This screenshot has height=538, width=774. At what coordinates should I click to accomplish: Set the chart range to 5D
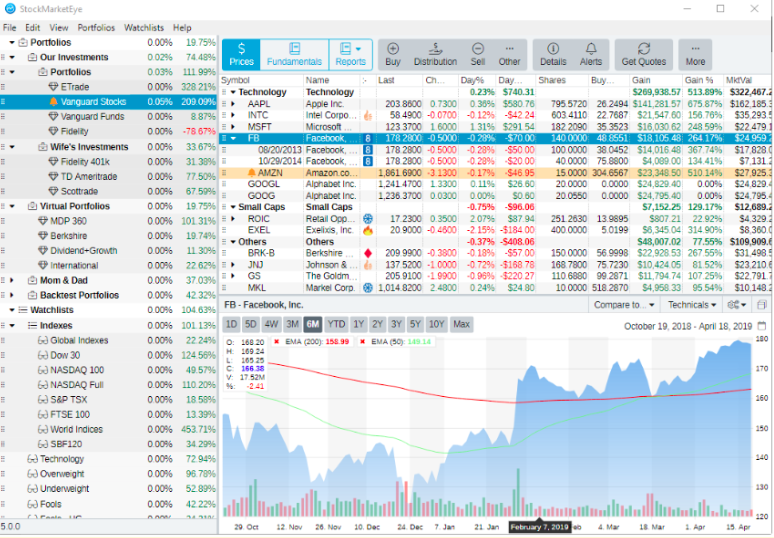[x=251, y=324]
